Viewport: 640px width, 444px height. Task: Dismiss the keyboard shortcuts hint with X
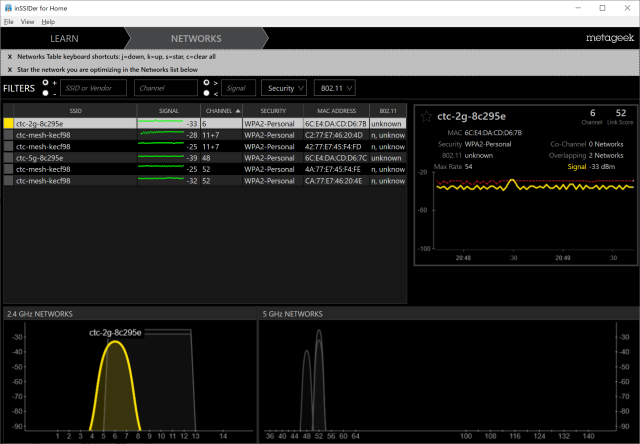[x=10, y=57]
